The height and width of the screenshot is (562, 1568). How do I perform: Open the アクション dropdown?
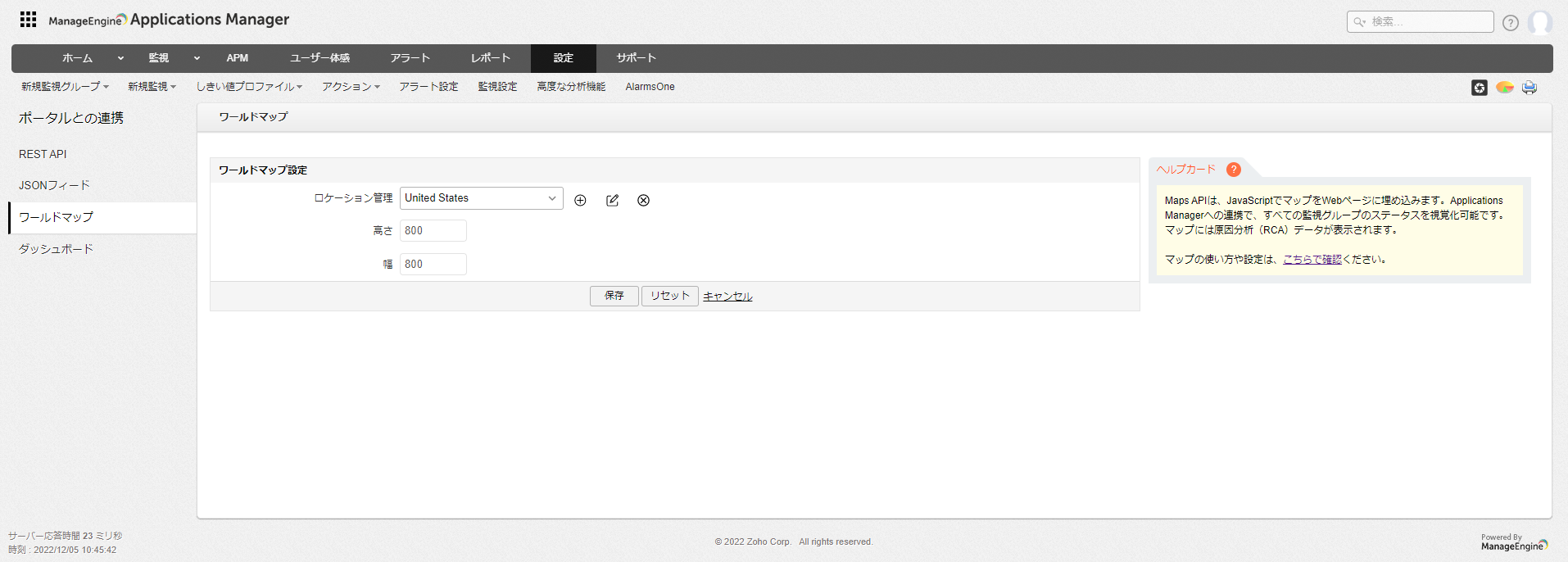351,87
